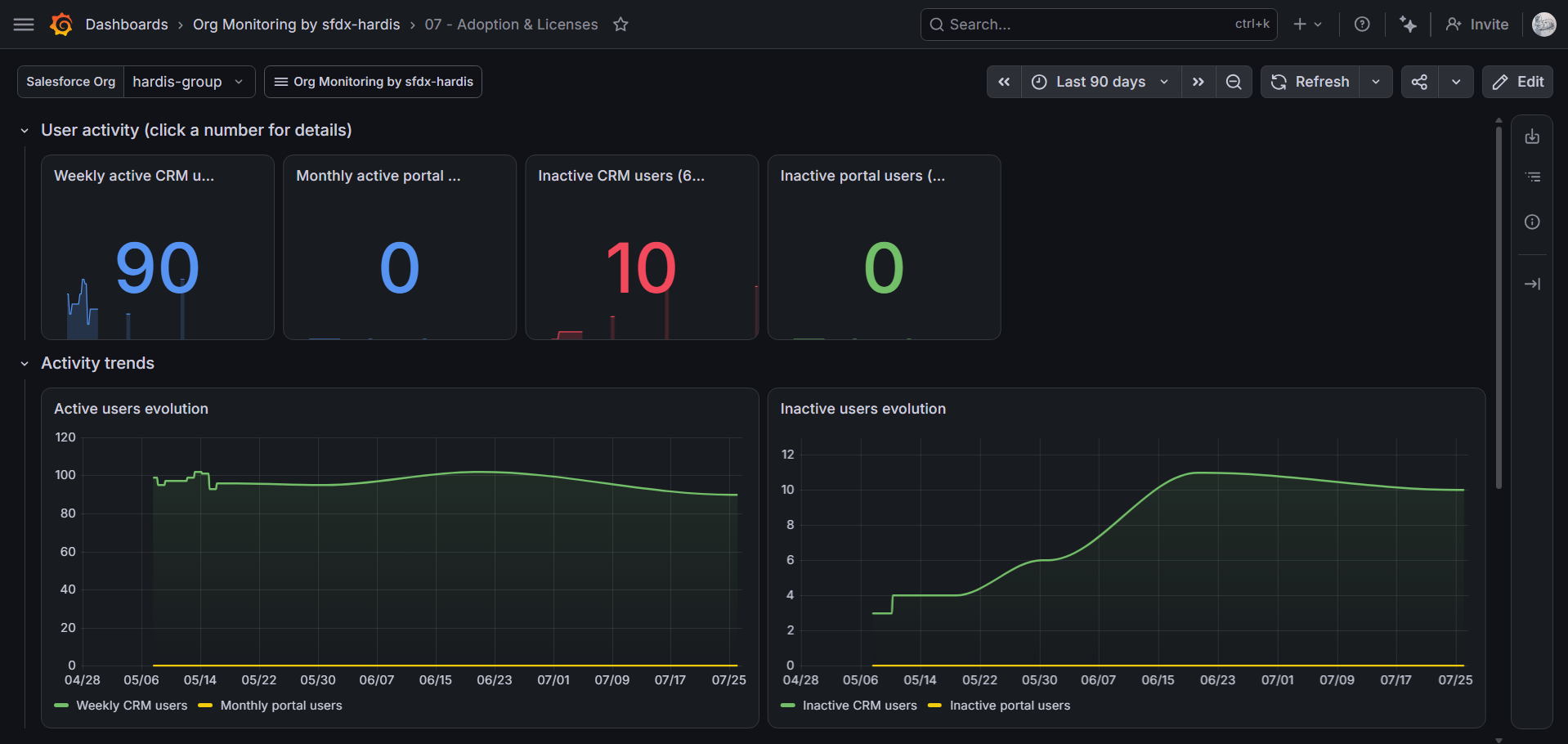Viewport: 1568px width, 744px height.
Task: Open the Last 90 days time picker
Action: click(x=1100, y=82)
